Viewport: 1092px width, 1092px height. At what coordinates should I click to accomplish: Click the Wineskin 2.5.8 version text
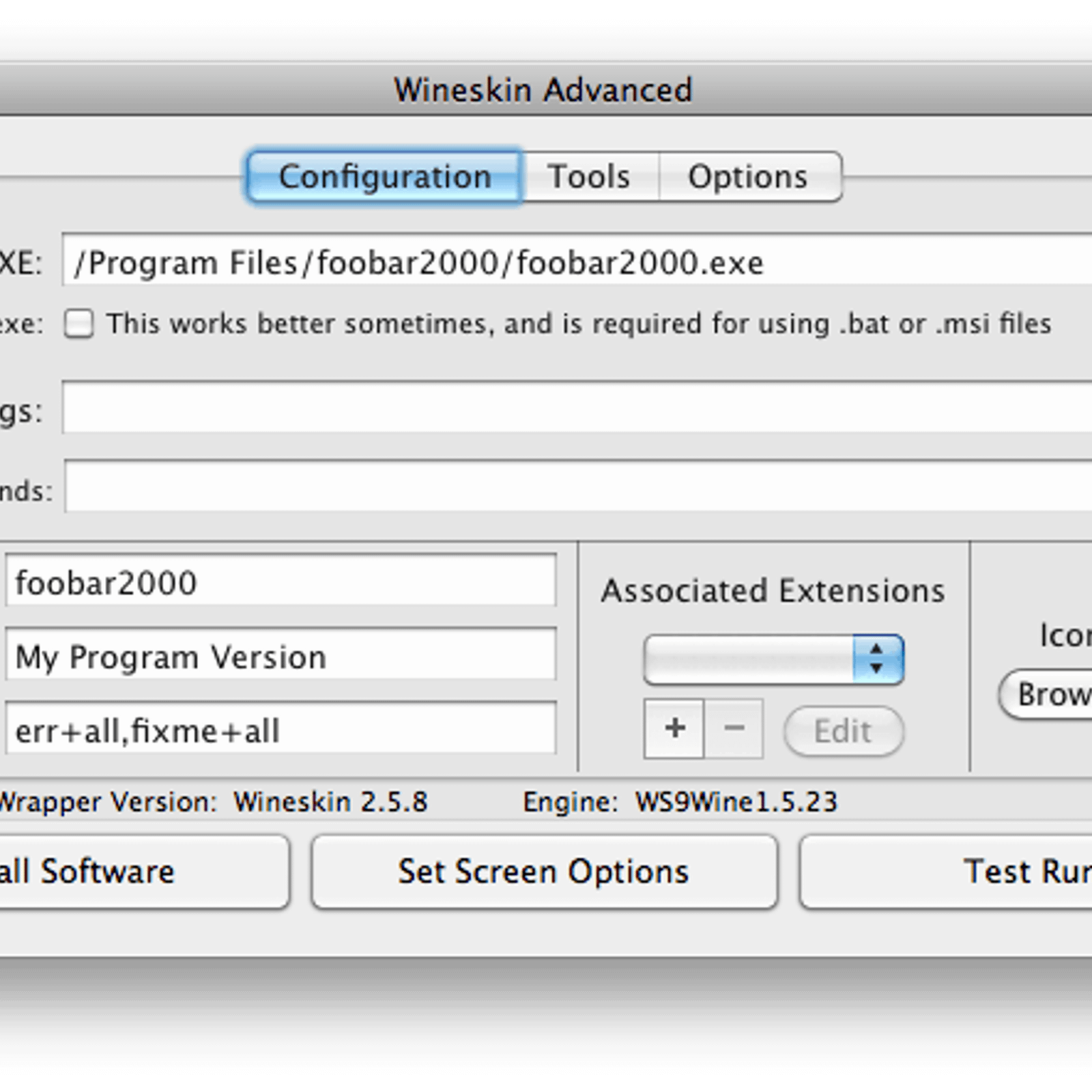pyautogui.click(x=330, y=802)
